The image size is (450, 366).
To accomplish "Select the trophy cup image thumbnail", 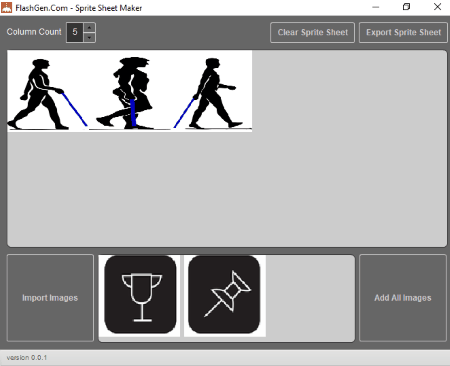I will 140,295.
